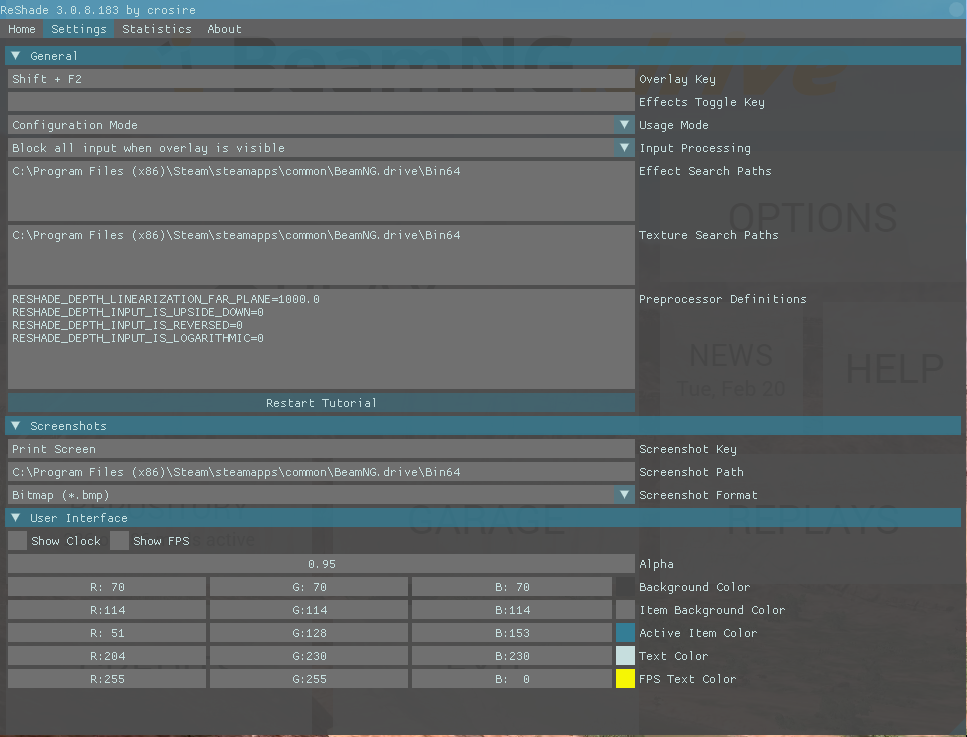Open the Item Background Color swatch

(x=625, y=610)
